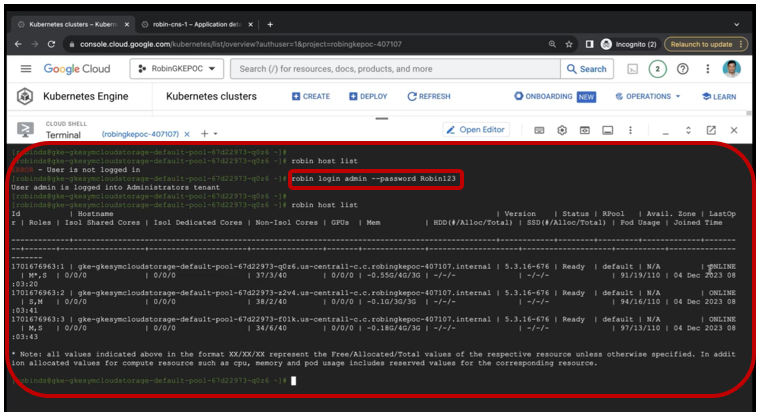Open the user account avatar
The width and height of the screenshot is (761, 418).
click(x=731, y=69)
